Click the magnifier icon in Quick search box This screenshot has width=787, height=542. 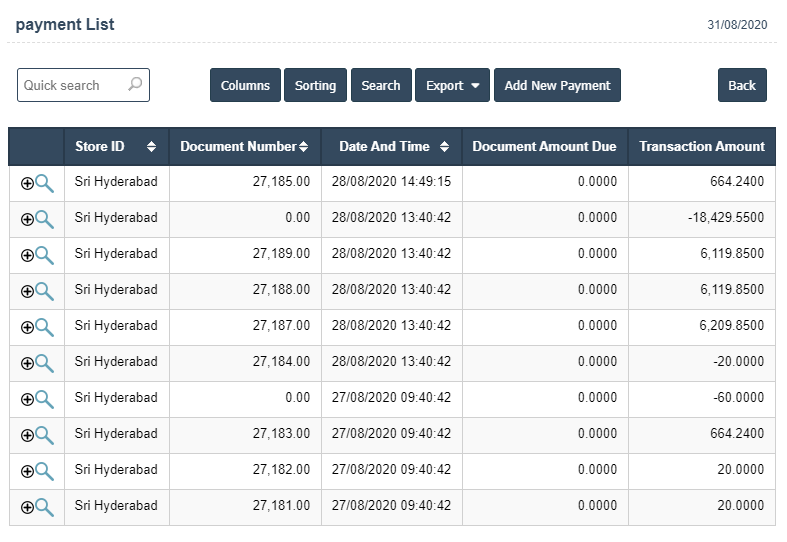click(x=135, y=85)
